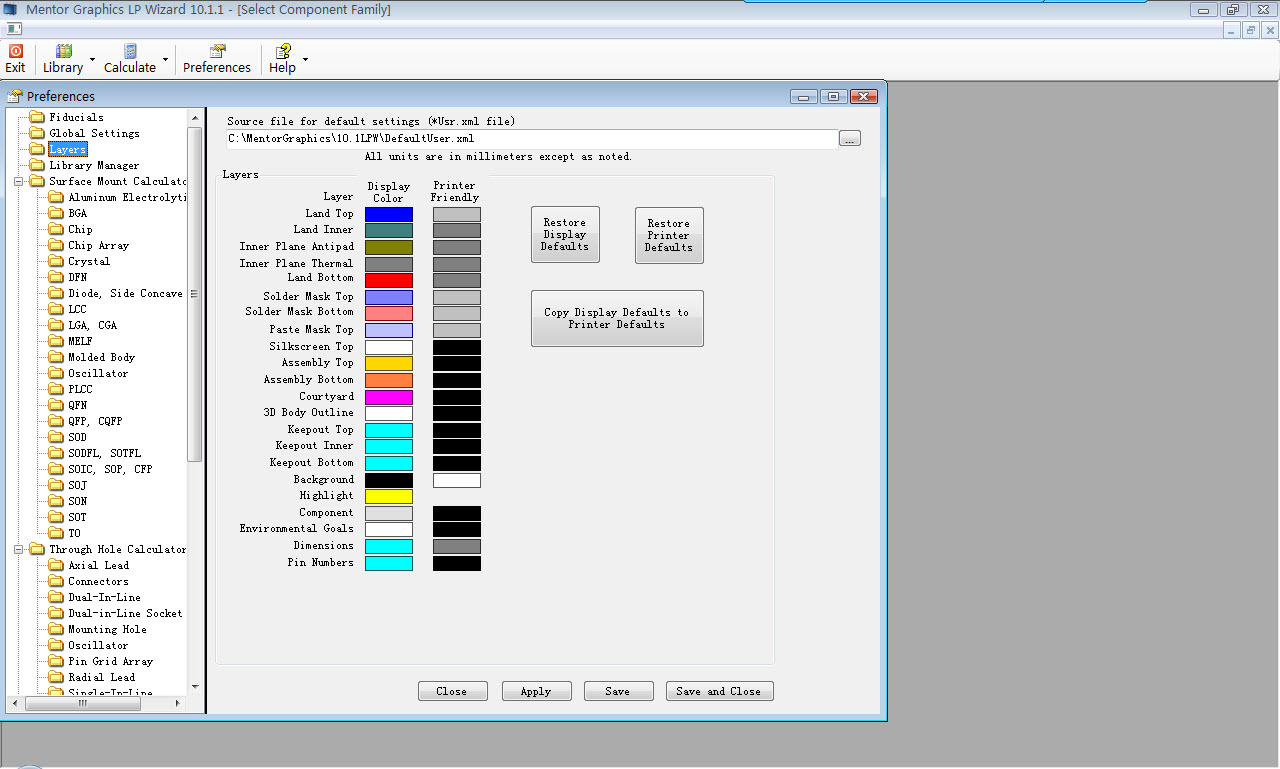
Task: Click the SOD folder icon
Action: pos(56,437)
